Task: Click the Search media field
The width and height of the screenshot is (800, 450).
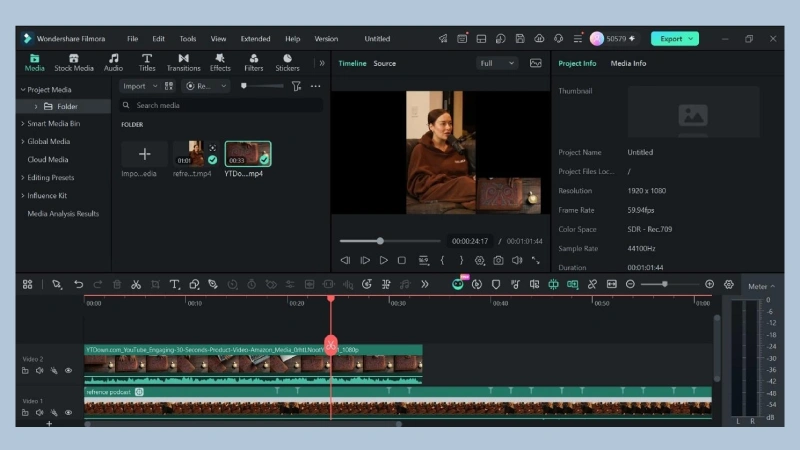Action: tap(221, 105)
